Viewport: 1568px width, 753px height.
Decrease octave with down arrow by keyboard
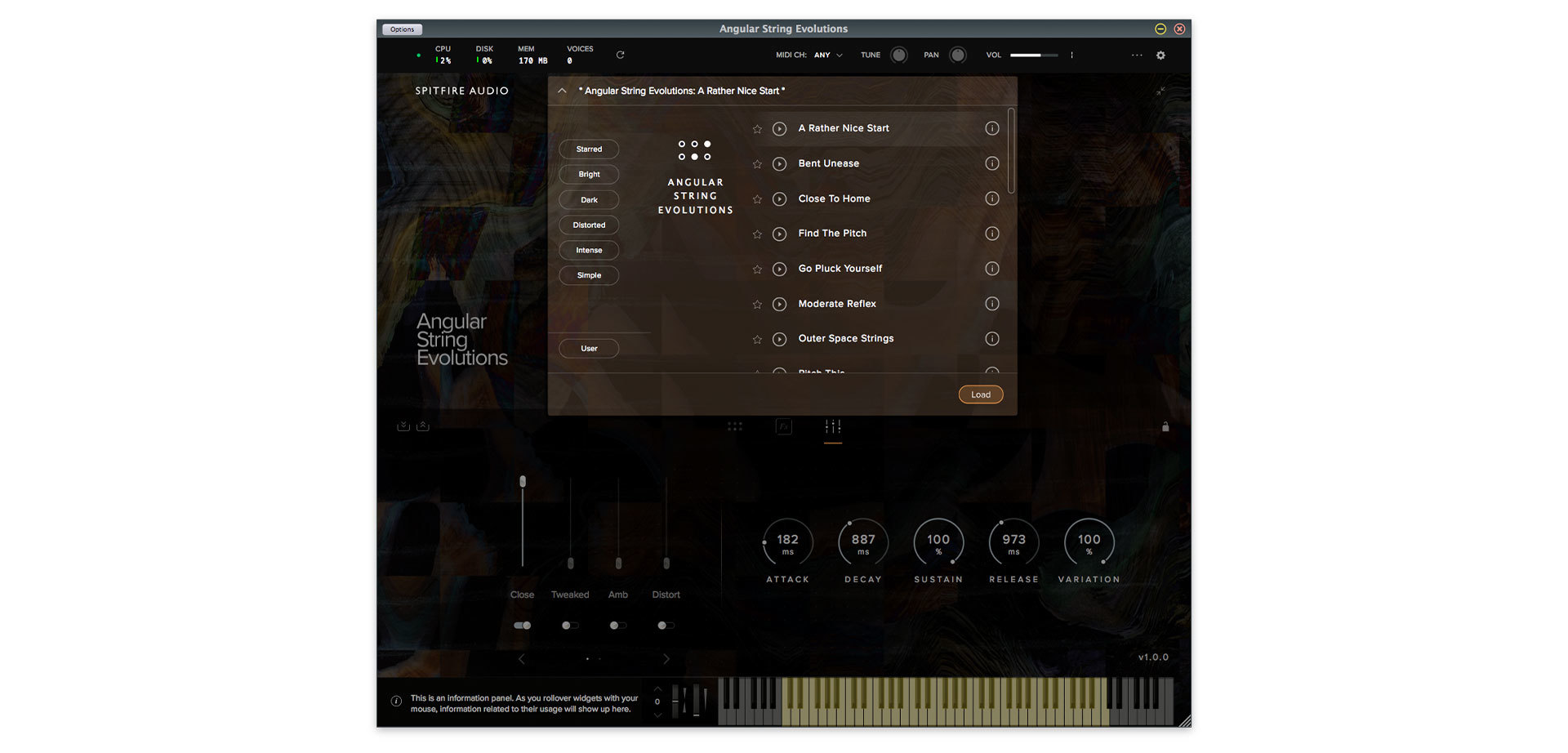tap(657, 715)
